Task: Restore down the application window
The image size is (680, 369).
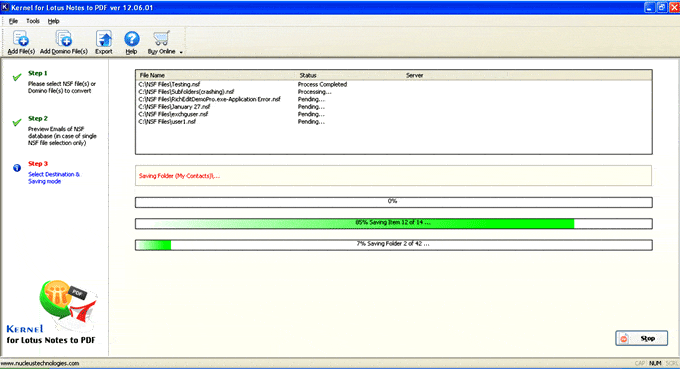Action: coord(662,7)
